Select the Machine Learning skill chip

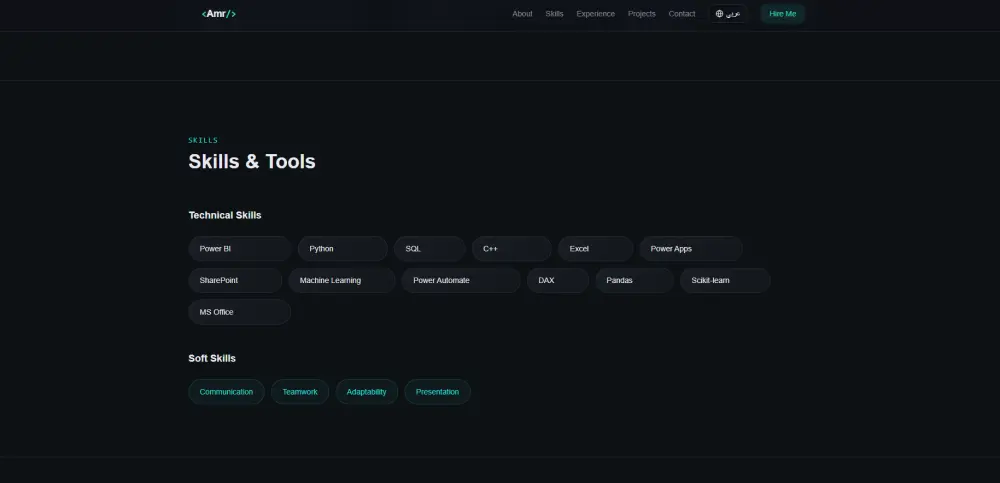(x=342, y=280)
